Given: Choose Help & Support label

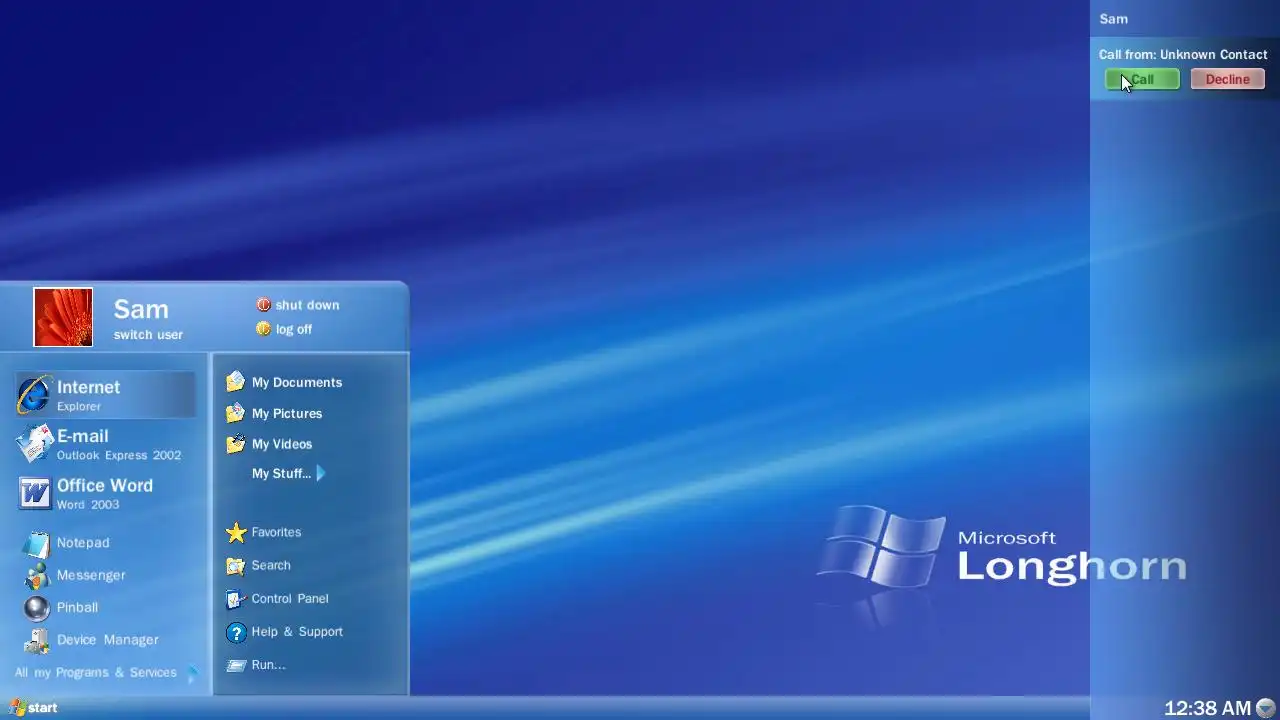Looking at the screenshot, I should coord(297,632).
